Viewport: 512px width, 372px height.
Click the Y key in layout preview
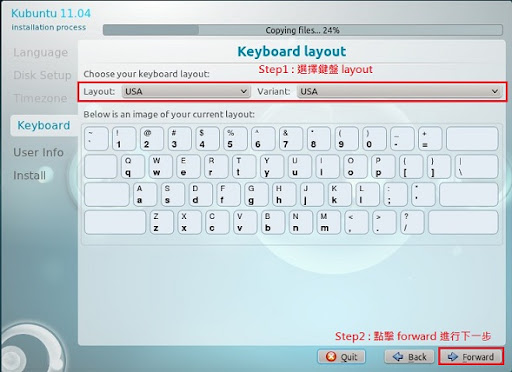pyautogui.click(x=272, y=166)
